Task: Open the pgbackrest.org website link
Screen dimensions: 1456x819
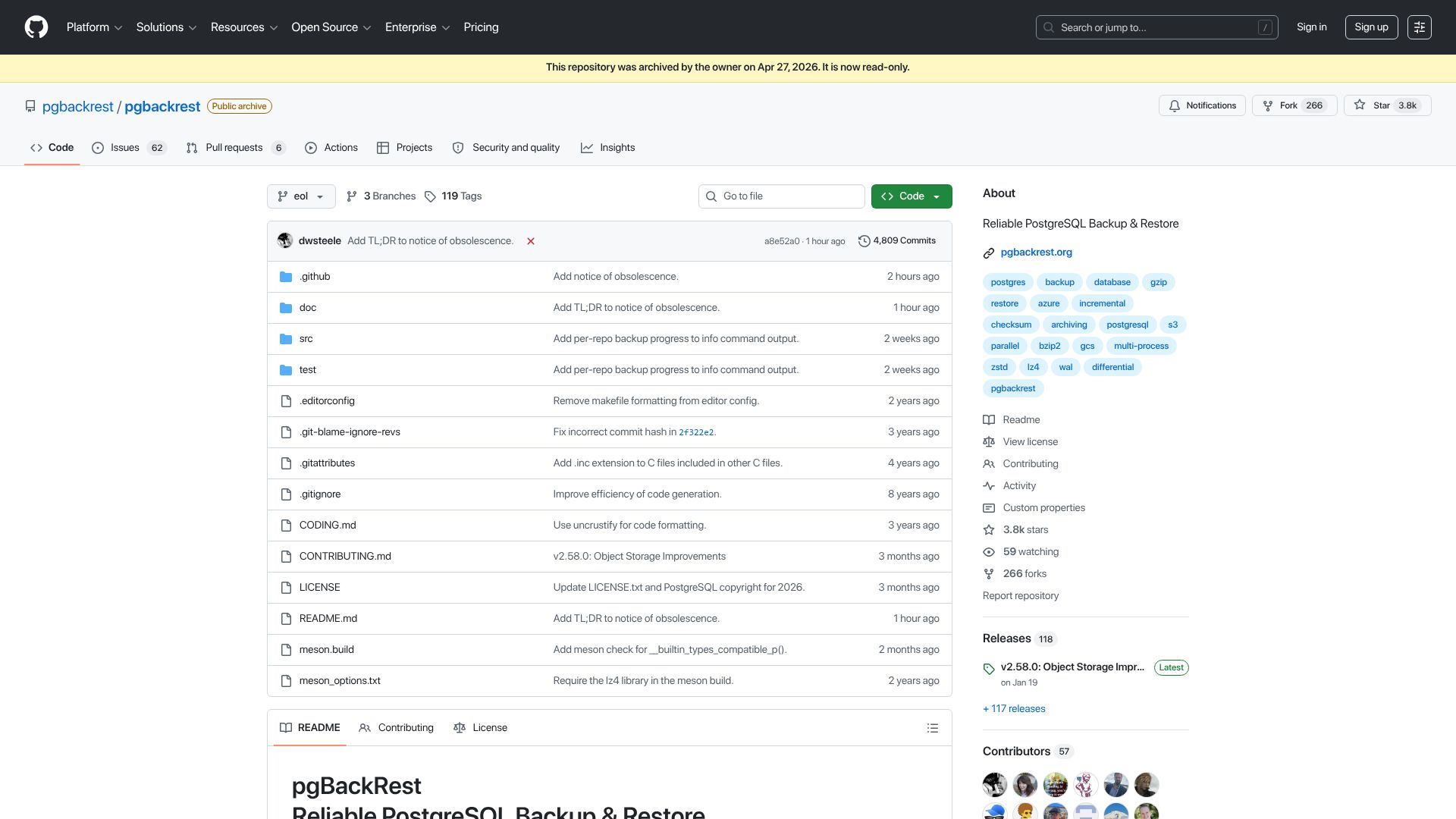Action: tap(1036, 253)
